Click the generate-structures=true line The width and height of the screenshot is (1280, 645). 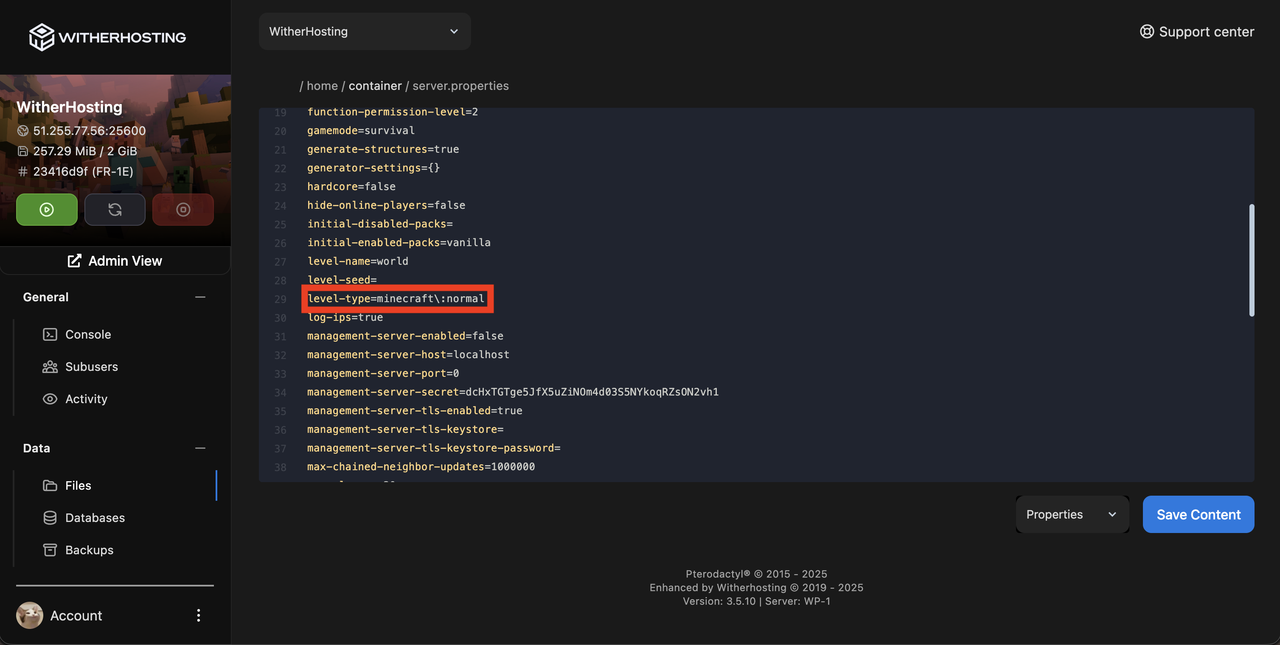383,150
